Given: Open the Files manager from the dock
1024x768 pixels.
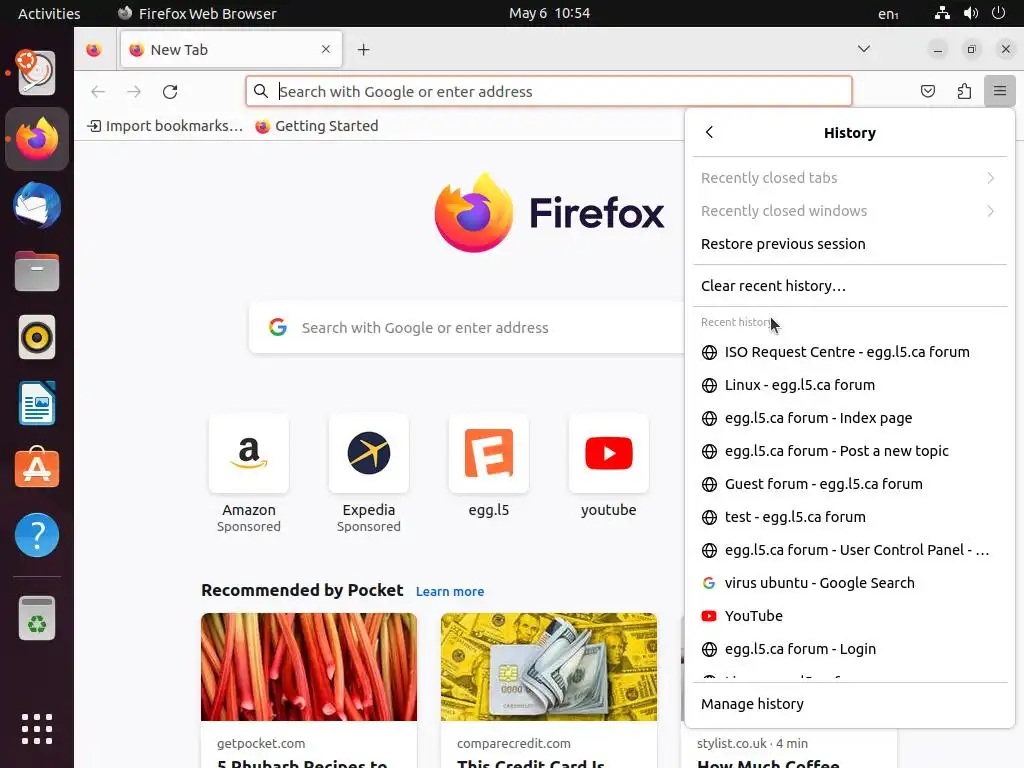Looking at the screenshot, I should [37, 271].
